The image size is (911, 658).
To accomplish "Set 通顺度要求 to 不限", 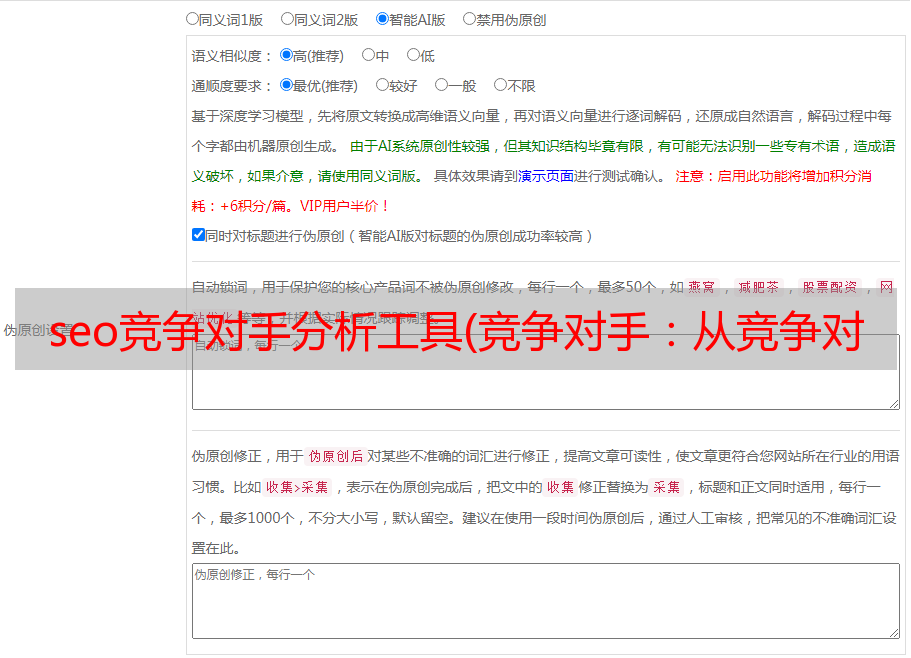I will point(500,85).
